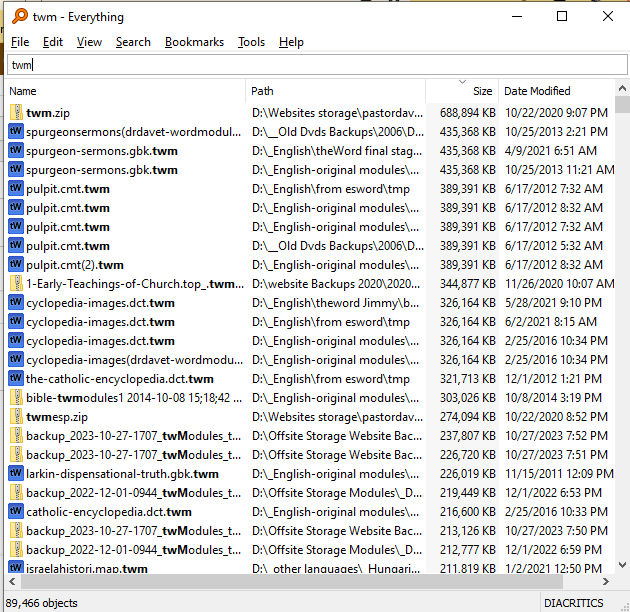The width and height of the screenshot is (630, 612).
Task: Open the View menu
Action: tap(89, 42)
